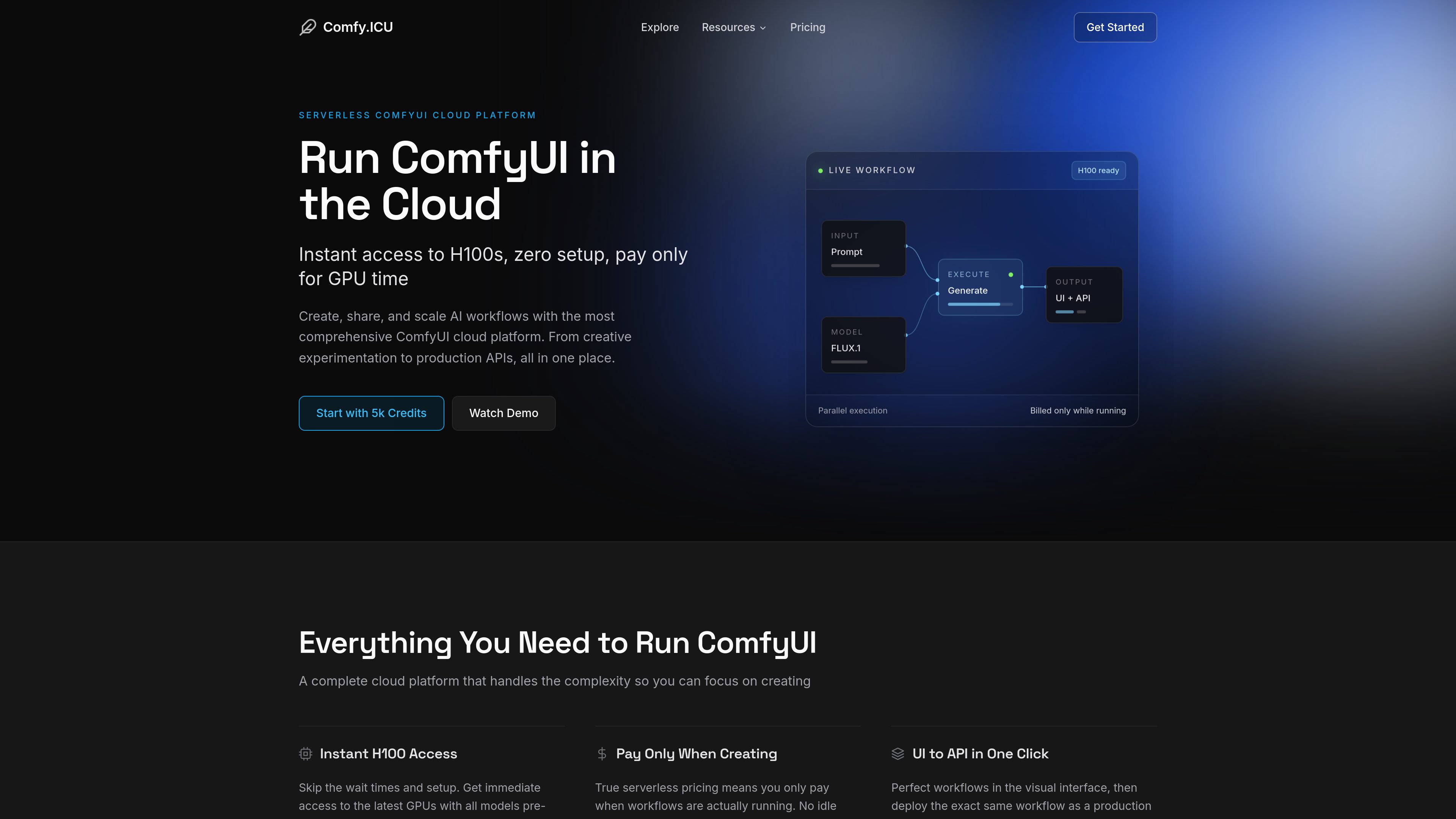Click the Billed only while running text
This screenshot has width=1456, height=819.
click(x=1077, y=411)
